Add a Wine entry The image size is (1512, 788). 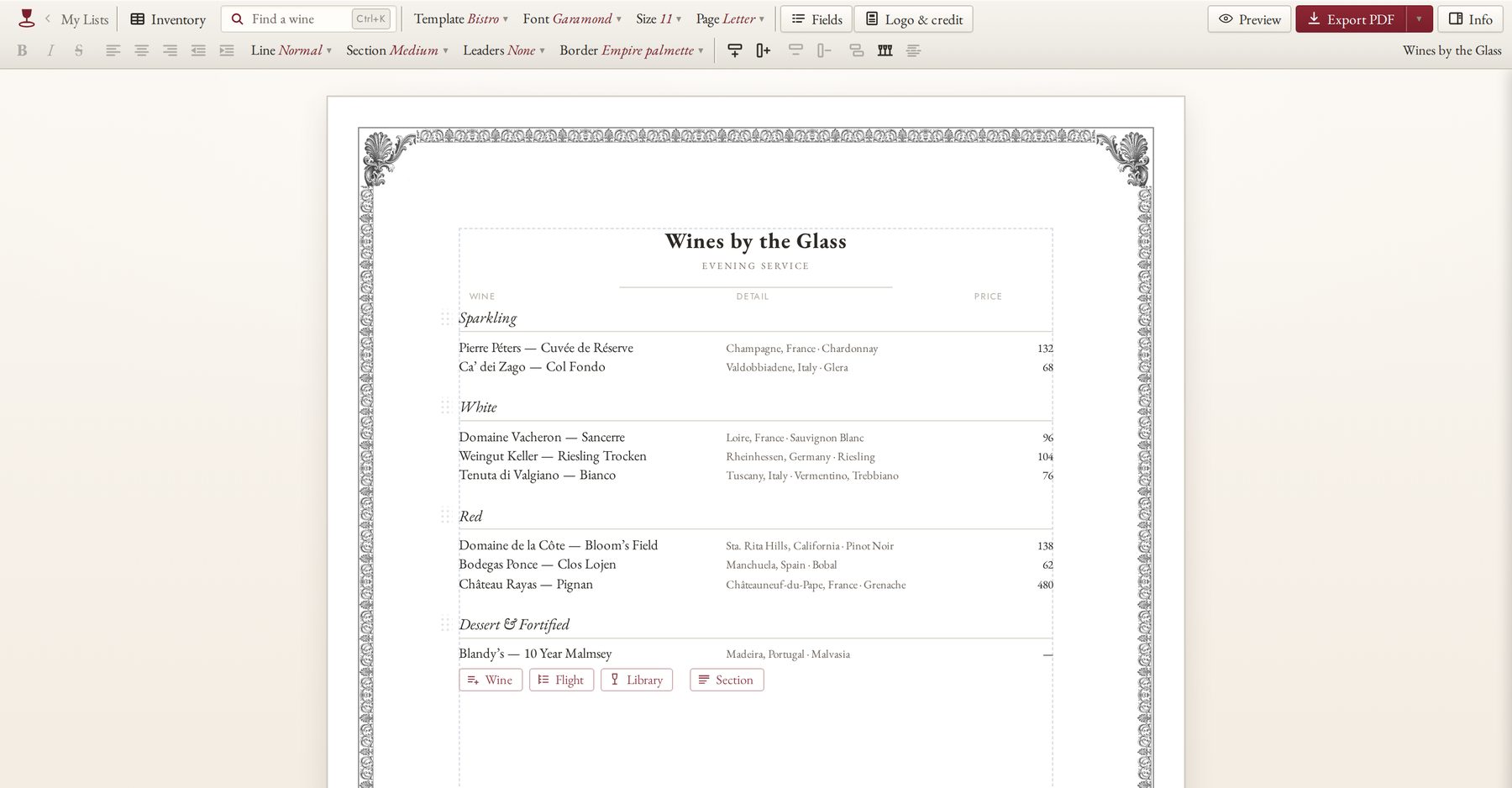point(491,680)
